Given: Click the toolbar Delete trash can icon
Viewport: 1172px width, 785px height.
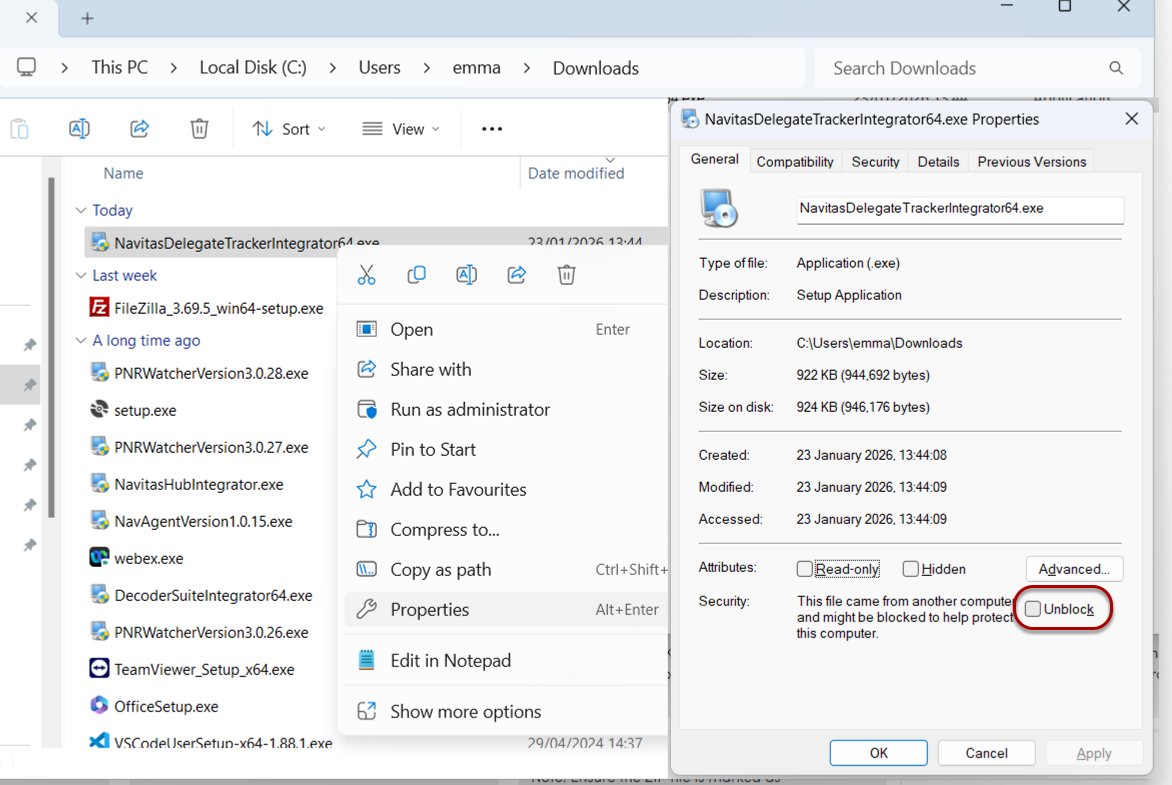Looking at the screenshot, I should tap(199, 129).
